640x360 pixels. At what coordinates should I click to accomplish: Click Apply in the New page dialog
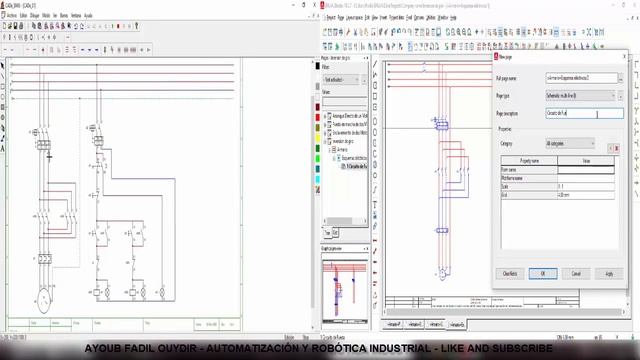tap(609, 273)
